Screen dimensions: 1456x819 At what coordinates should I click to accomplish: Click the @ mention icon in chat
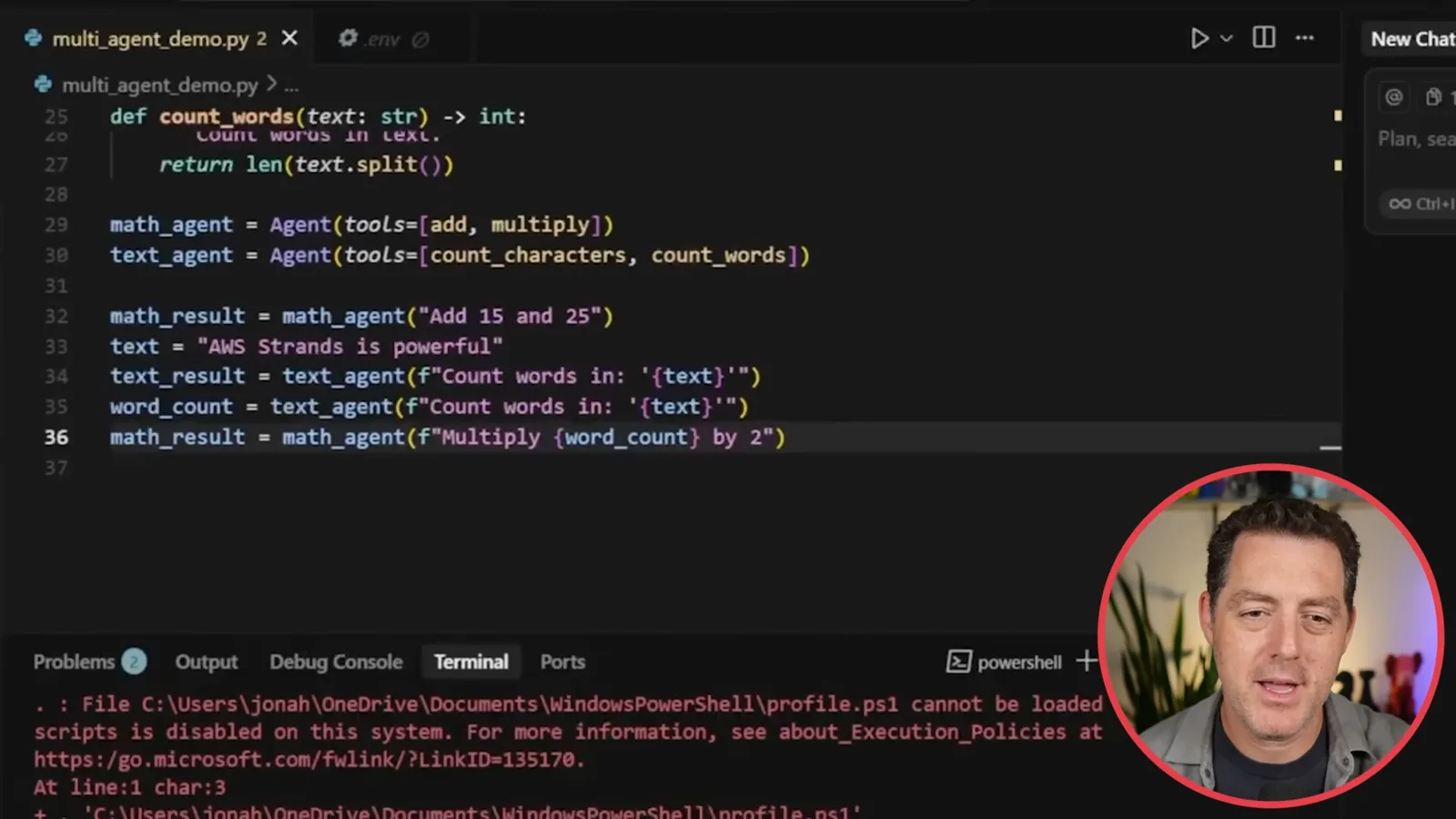pyautogui.click(x=1393, y=96)
